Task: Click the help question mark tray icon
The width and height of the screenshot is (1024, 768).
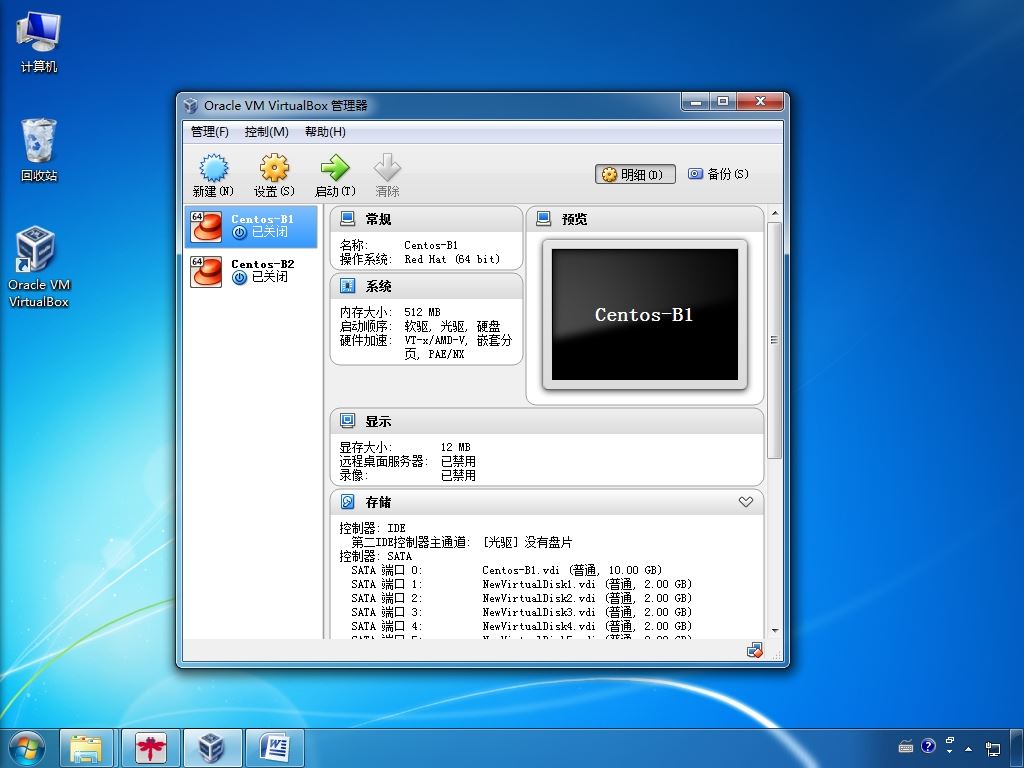Action: (x=928, y=746)
